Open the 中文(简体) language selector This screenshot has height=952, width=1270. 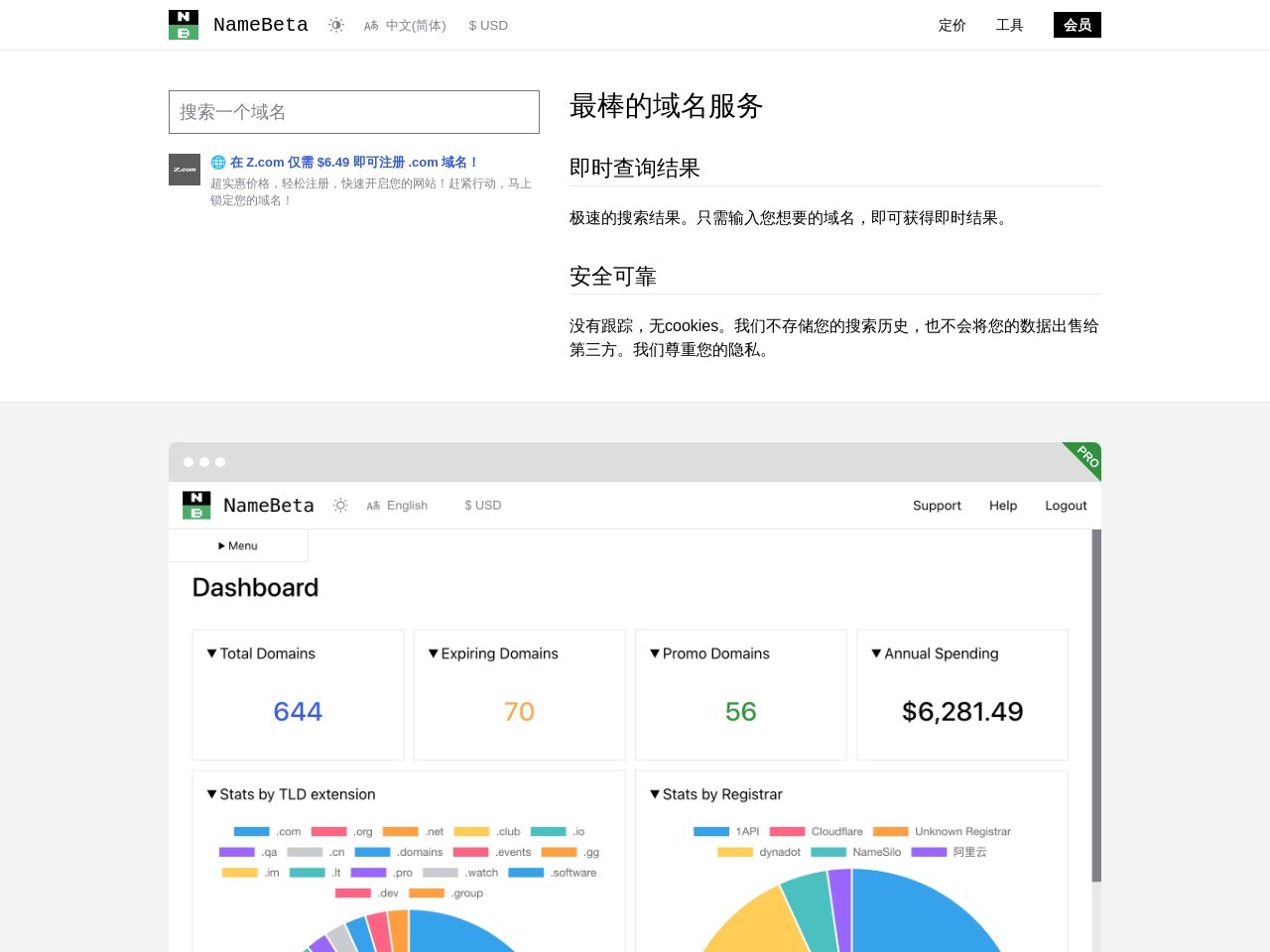(405, 26)
